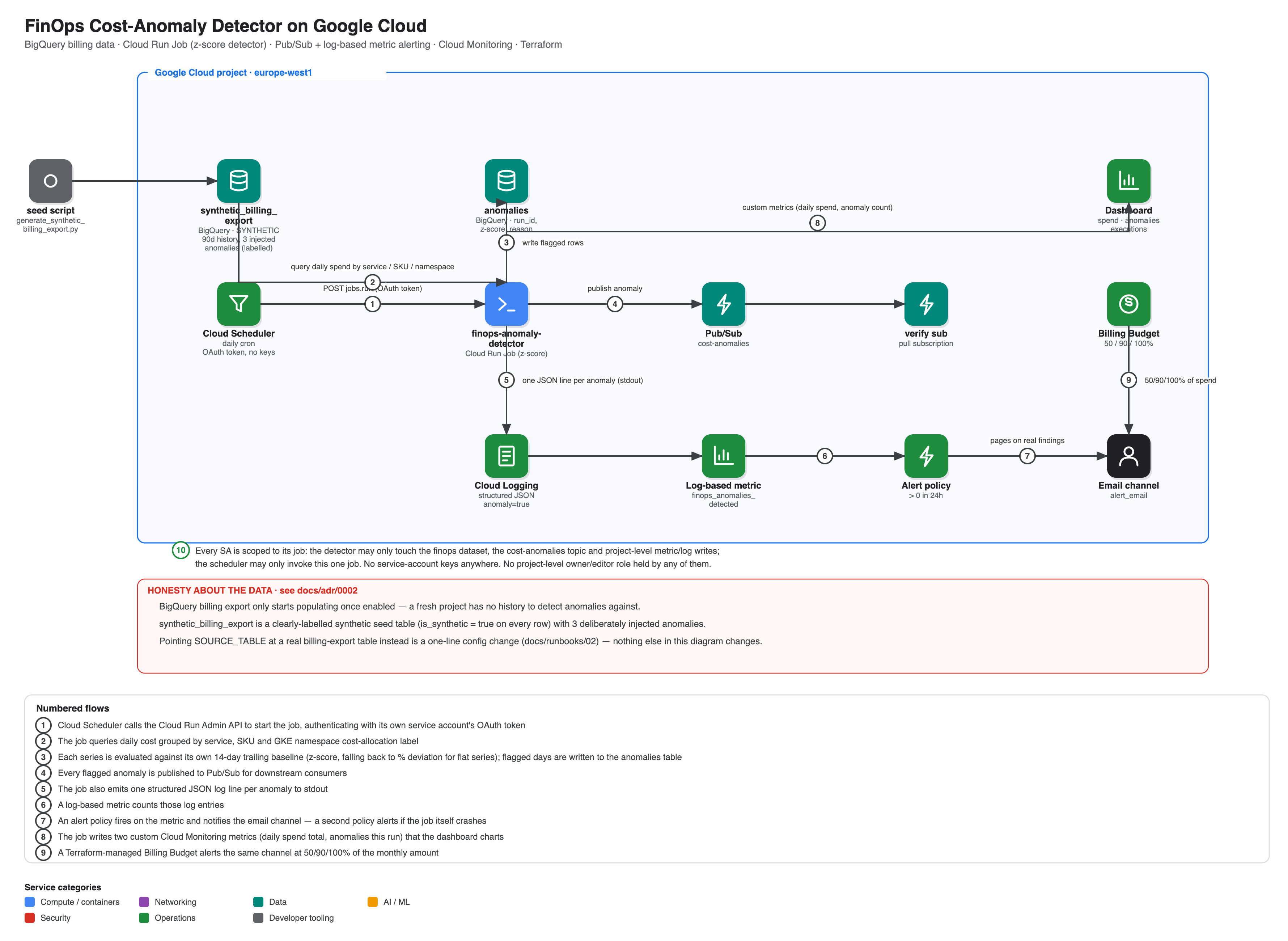
Task: Click legend number 6 circle in Numbered flows
Action: (43, 805)
